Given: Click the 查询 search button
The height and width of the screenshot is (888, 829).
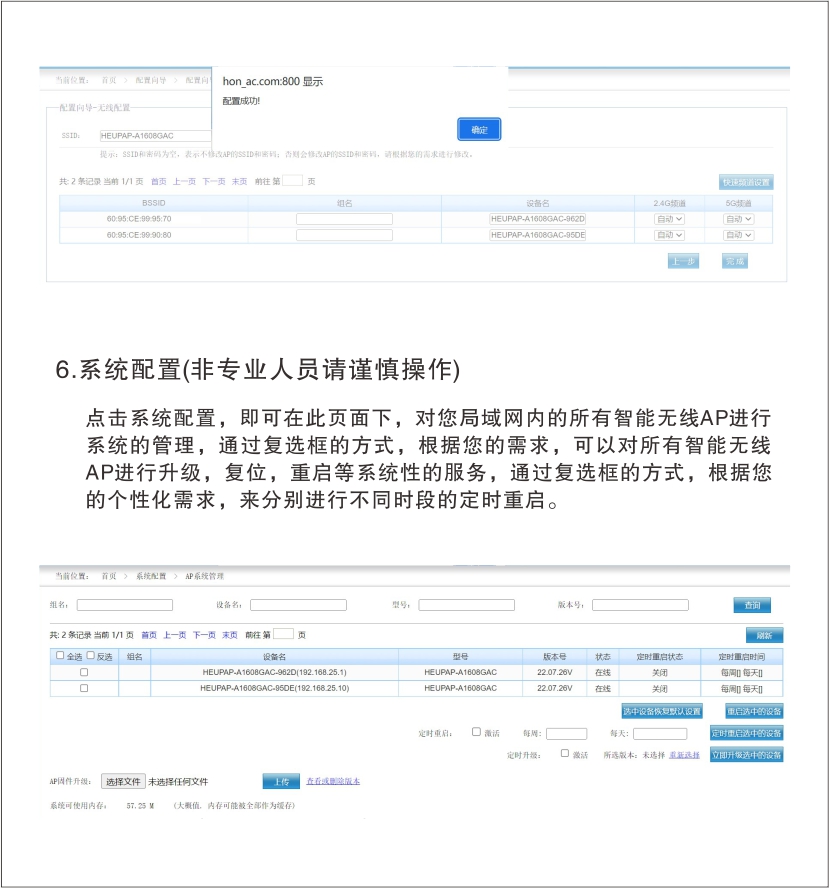Looking at the screenshot, I should 752,605.
